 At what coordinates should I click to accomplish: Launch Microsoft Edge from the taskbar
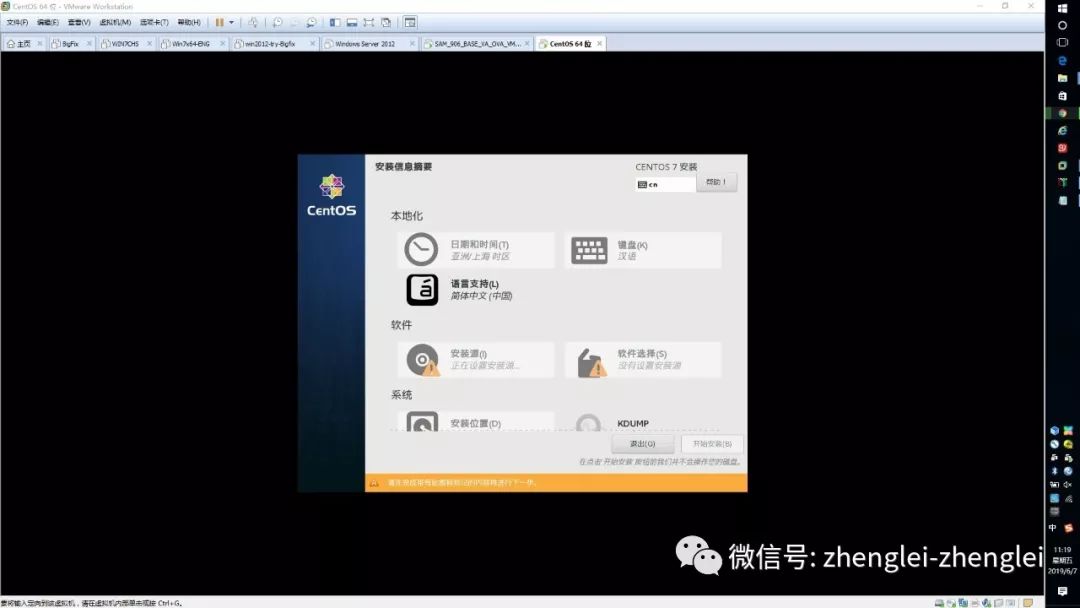point(1062,61)
